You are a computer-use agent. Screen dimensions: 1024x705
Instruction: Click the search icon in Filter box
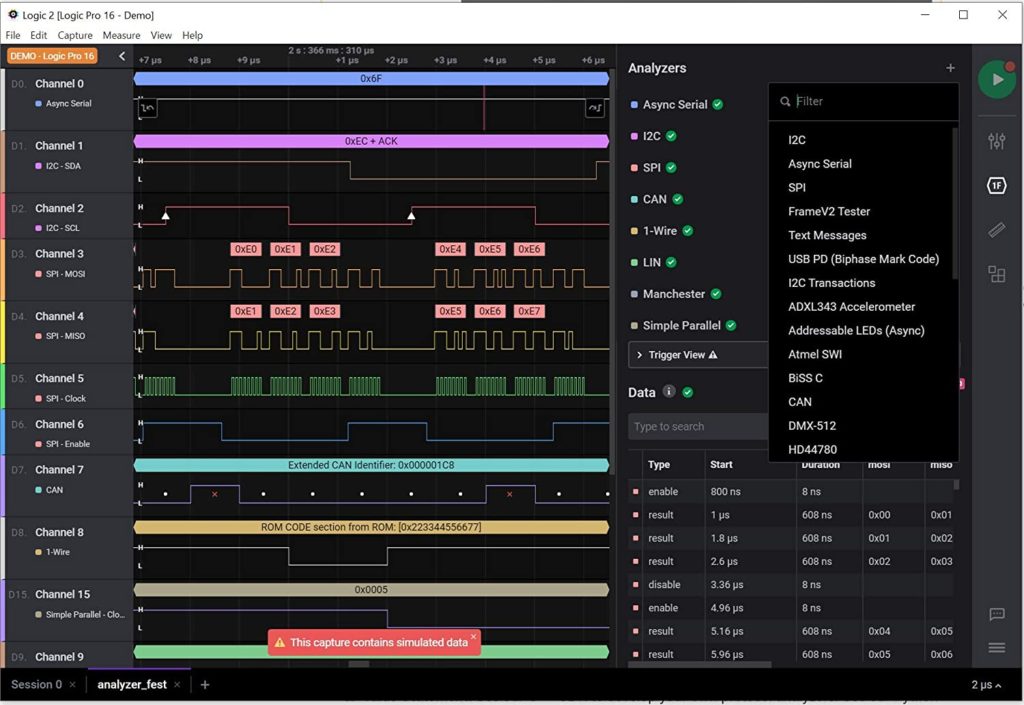coord(785,102)
